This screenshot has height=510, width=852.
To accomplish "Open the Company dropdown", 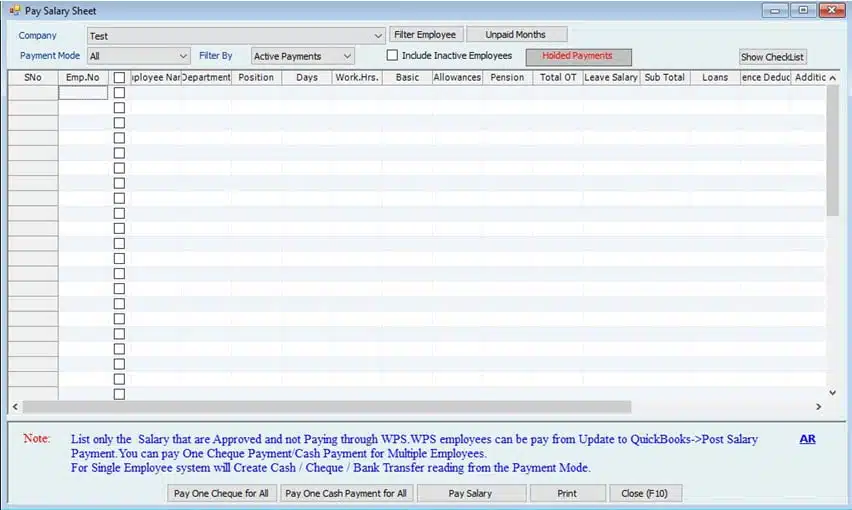I will tap(377, 36).
